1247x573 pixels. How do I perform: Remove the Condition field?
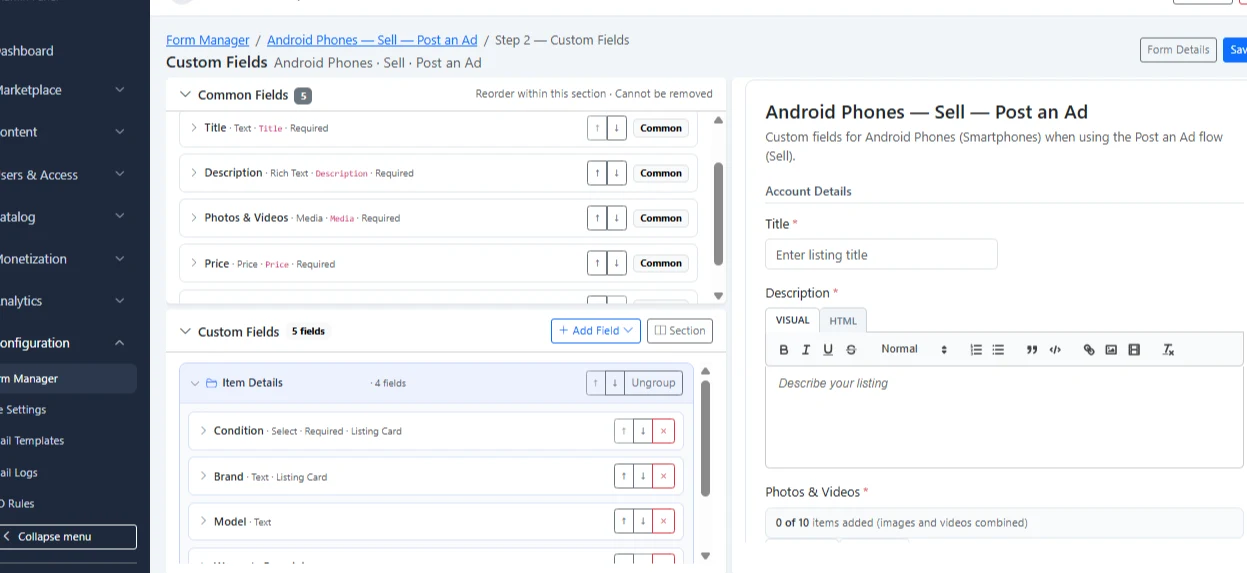663,431
